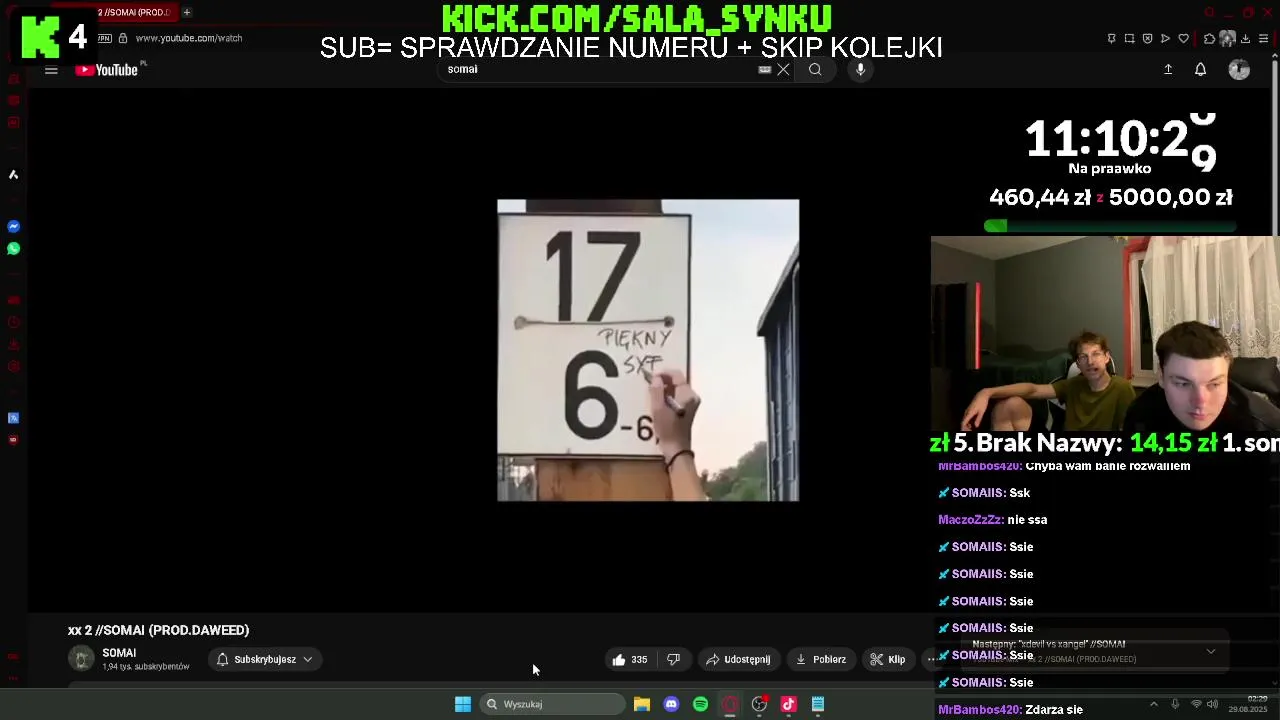Click the snapshot capture icon in browser toolbar

[1130, 38]
